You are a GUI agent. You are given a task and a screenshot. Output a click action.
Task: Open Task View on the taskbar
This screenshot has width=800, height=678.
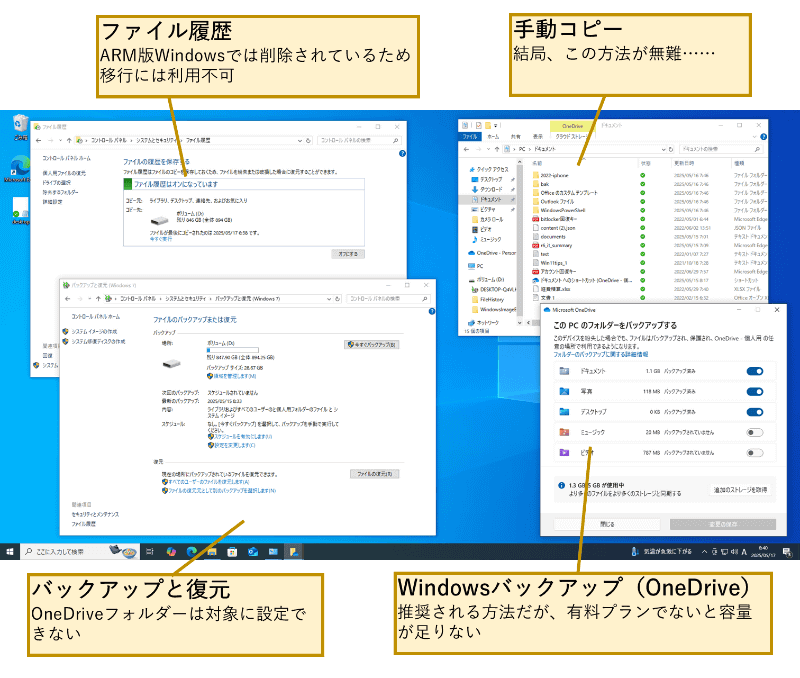pos(150,551)
